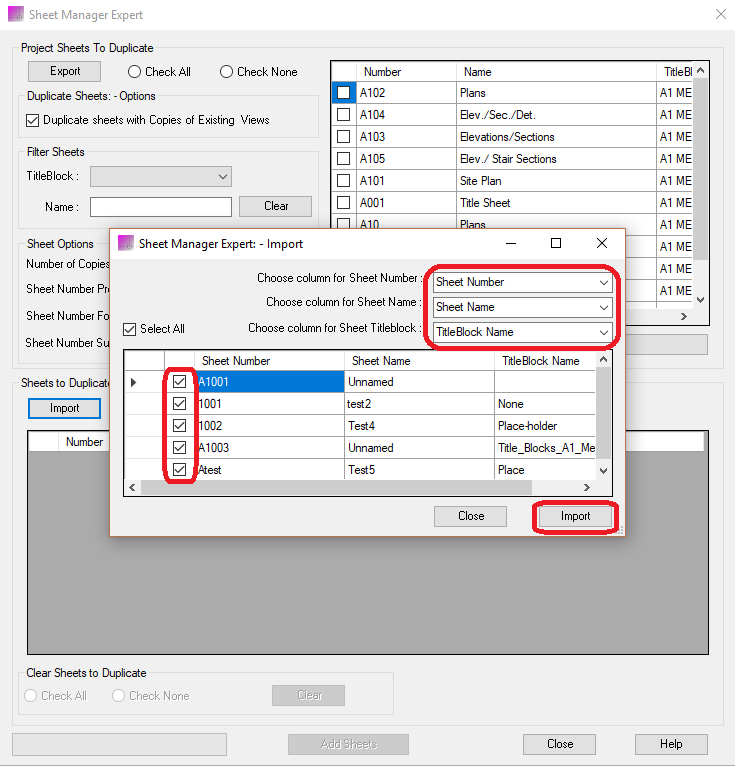Select the Test5 sheet name cell
Image resolution: width=735 pixels, height=766 pixels.
[419, 470]
